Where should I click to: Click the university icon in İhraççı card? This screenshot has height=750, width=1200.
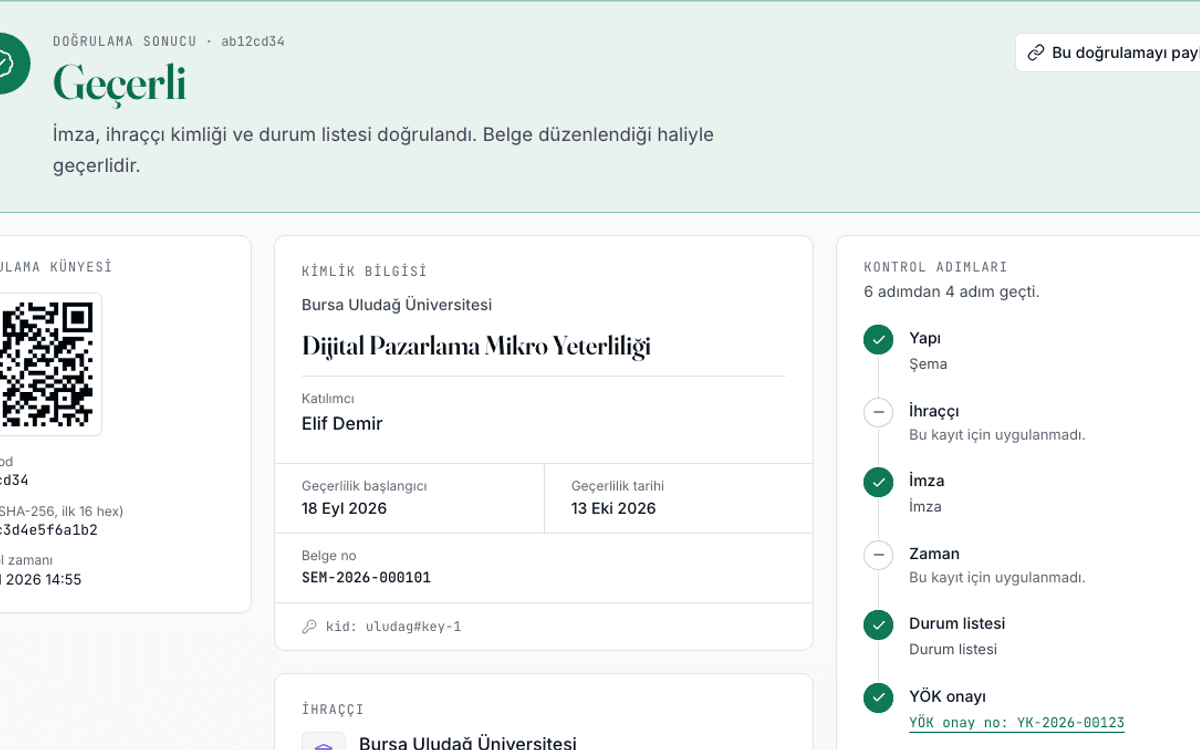(x=323, y=744)
